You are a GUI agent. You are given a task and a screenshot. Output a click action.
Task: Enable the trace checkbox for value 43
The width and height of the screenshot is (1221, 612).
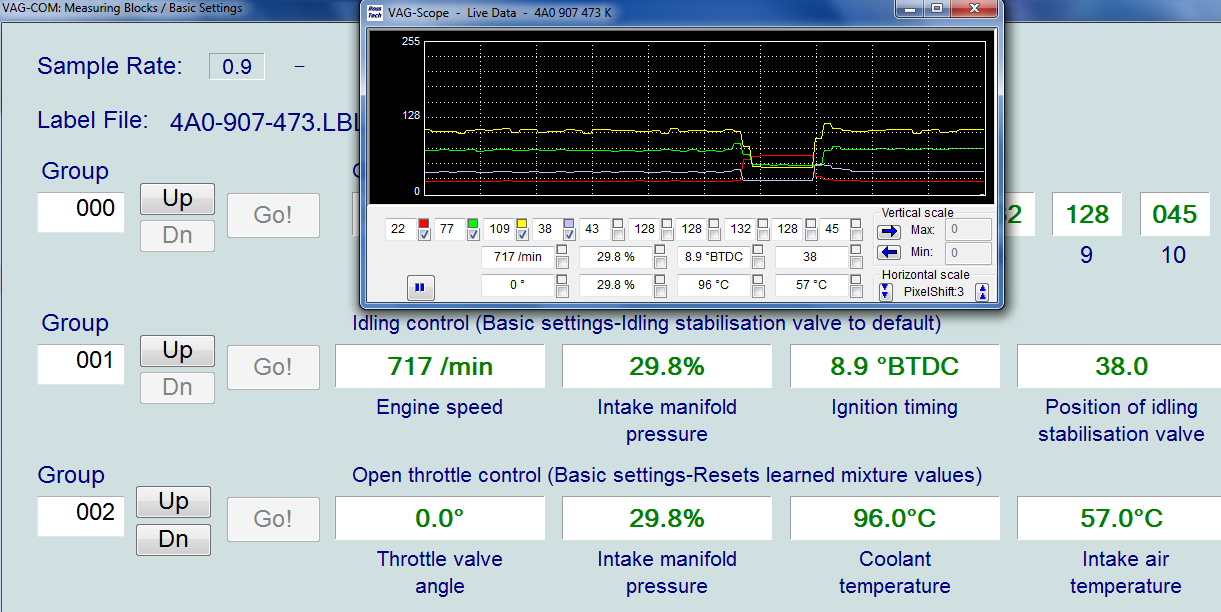point(618,235)
